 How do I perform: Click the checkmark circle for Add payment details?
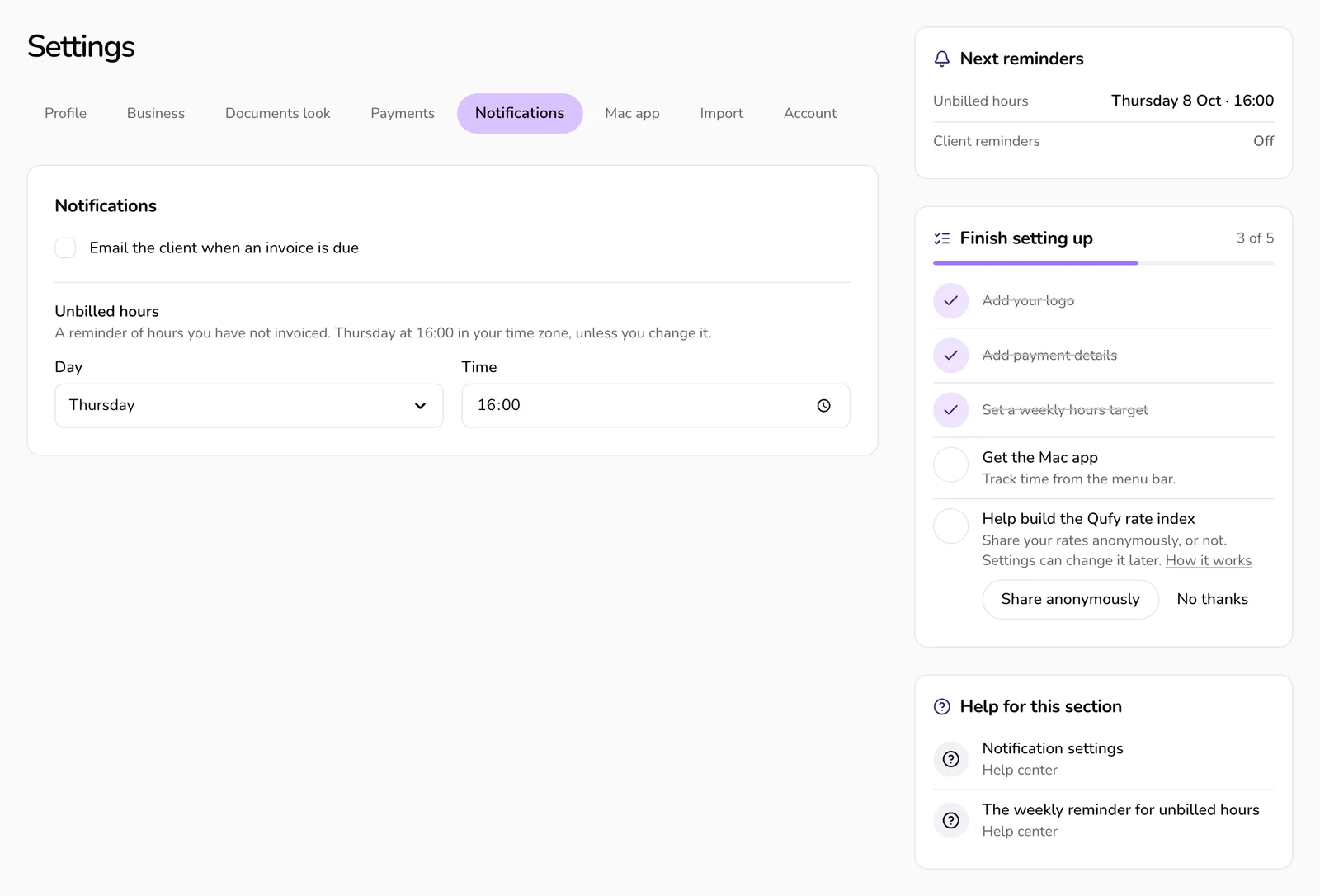tap(950, 356)
